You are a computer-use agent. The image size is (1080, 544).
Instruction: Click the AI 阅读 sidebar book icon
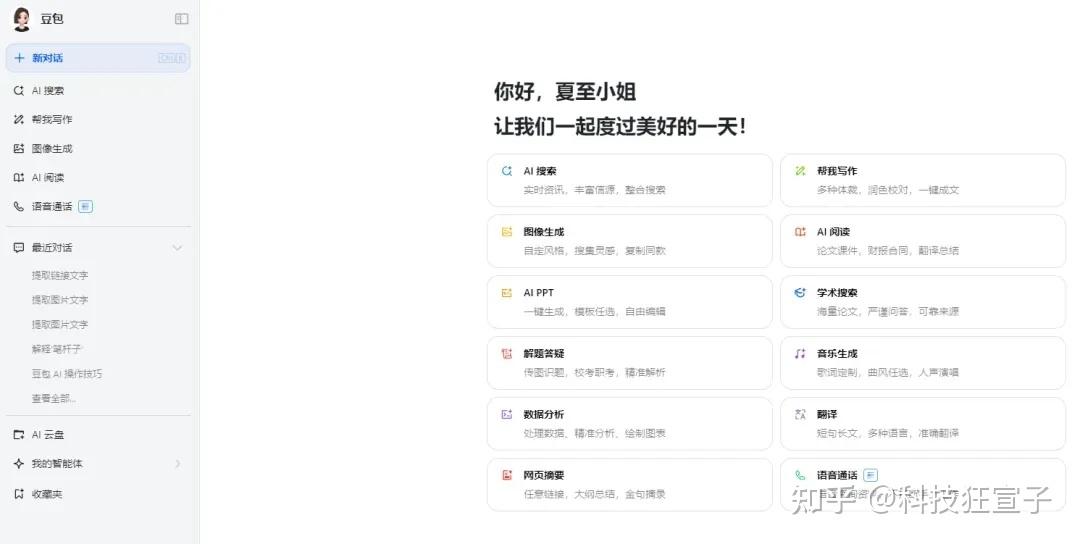pyautogui.click(x=19, y=177)
